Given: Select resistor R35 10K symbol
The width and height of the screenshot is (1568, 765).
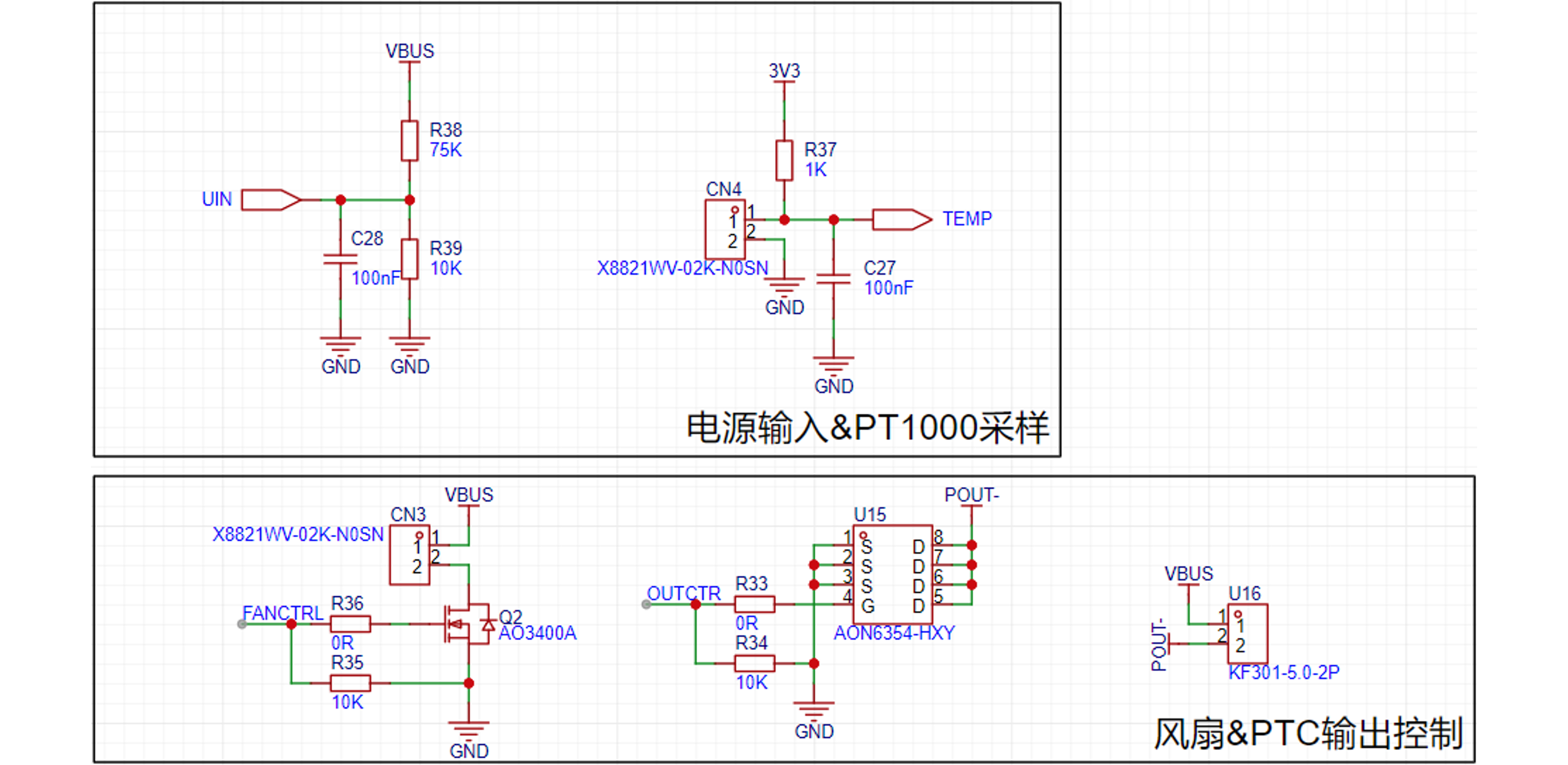Looking at the screenshot, I should pyautogui.click(x=350, y=683).
